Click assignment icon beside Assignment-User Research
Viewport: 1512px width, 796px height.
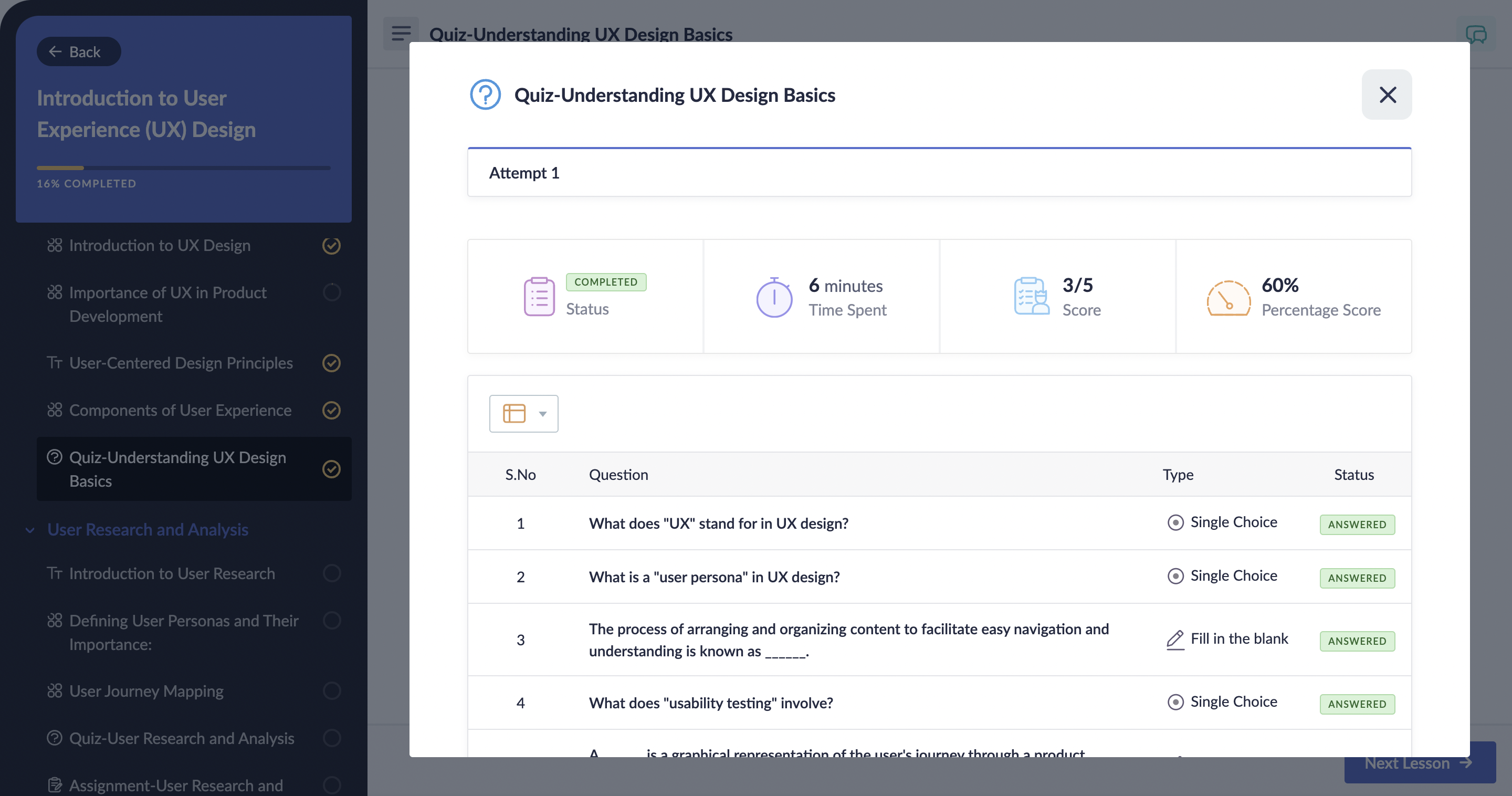point(55,785)
